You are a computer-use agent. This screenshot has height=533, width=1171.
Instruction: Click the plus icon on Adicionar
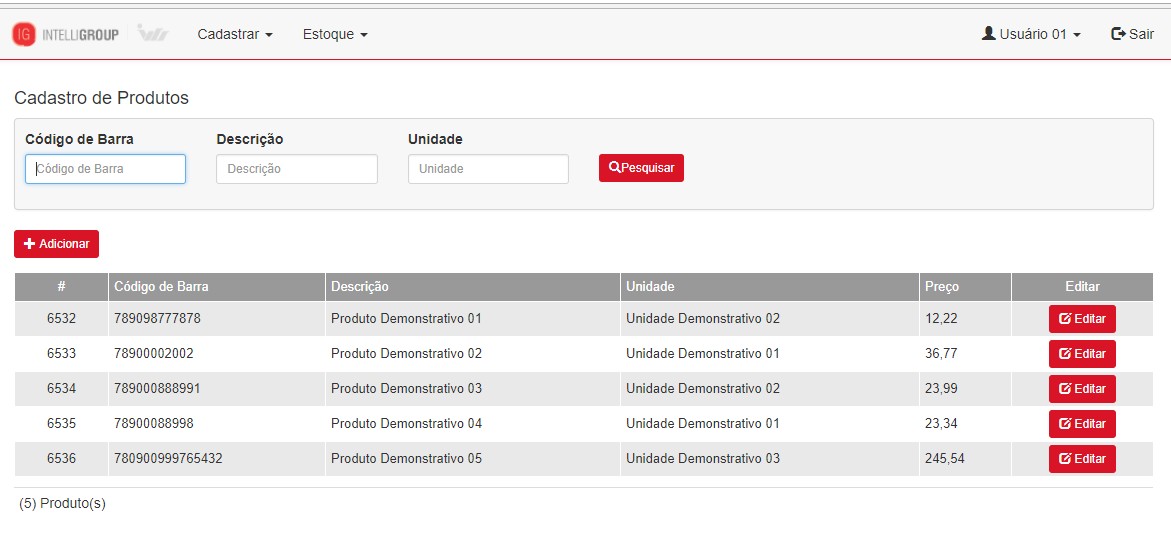click(30, 244)
